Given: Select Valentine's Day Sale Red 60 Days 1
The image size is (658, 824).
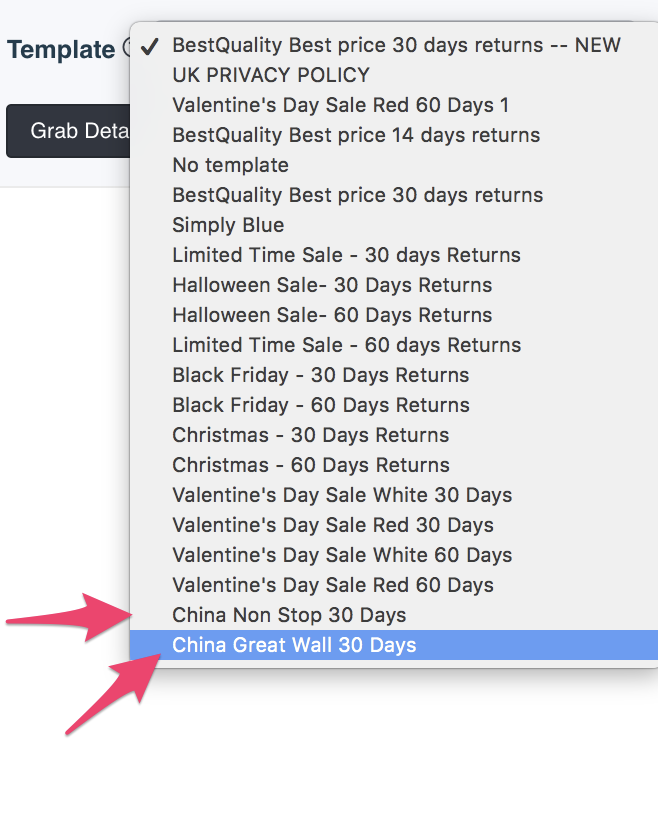Looking at the screenshot, I should [394, 105].
